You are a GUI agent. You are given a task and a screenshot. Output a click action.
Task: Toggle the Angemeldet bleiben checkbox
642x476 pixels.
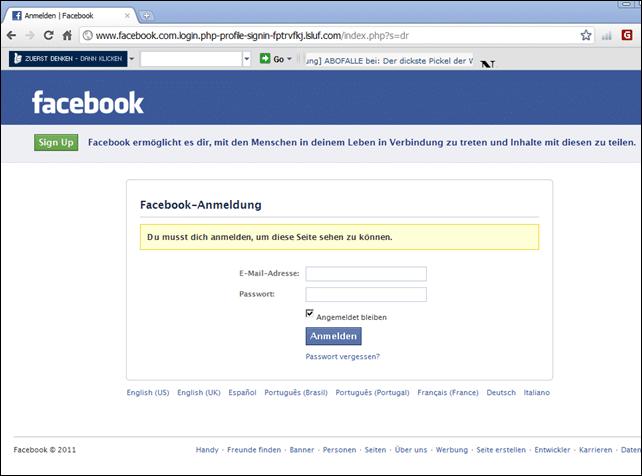tap(310, 314)
